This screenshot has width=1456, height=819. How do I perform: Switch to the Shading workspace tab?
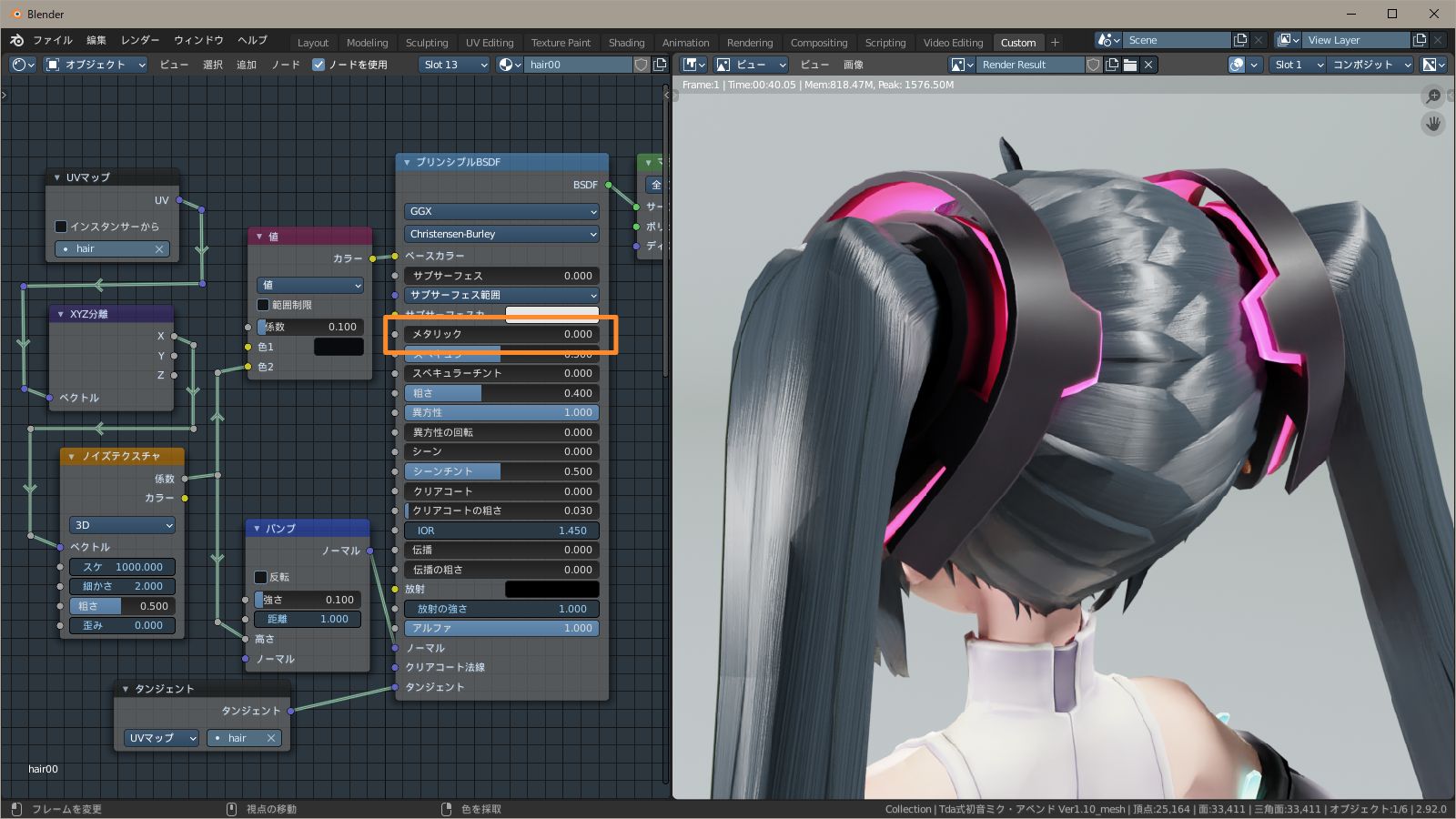[626, 43]
